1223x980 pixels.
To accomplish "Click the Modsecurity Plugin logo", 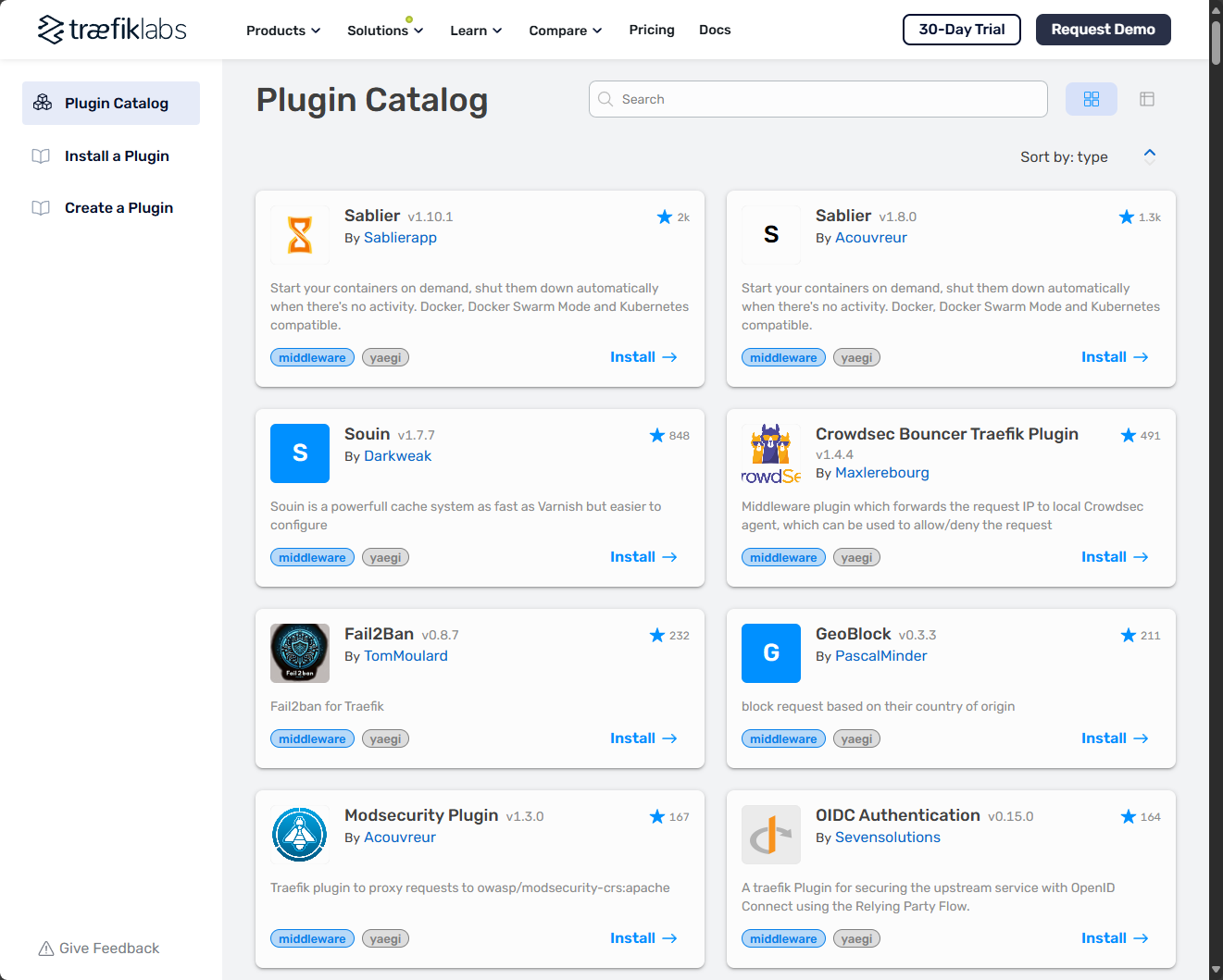I will (300, 835).
